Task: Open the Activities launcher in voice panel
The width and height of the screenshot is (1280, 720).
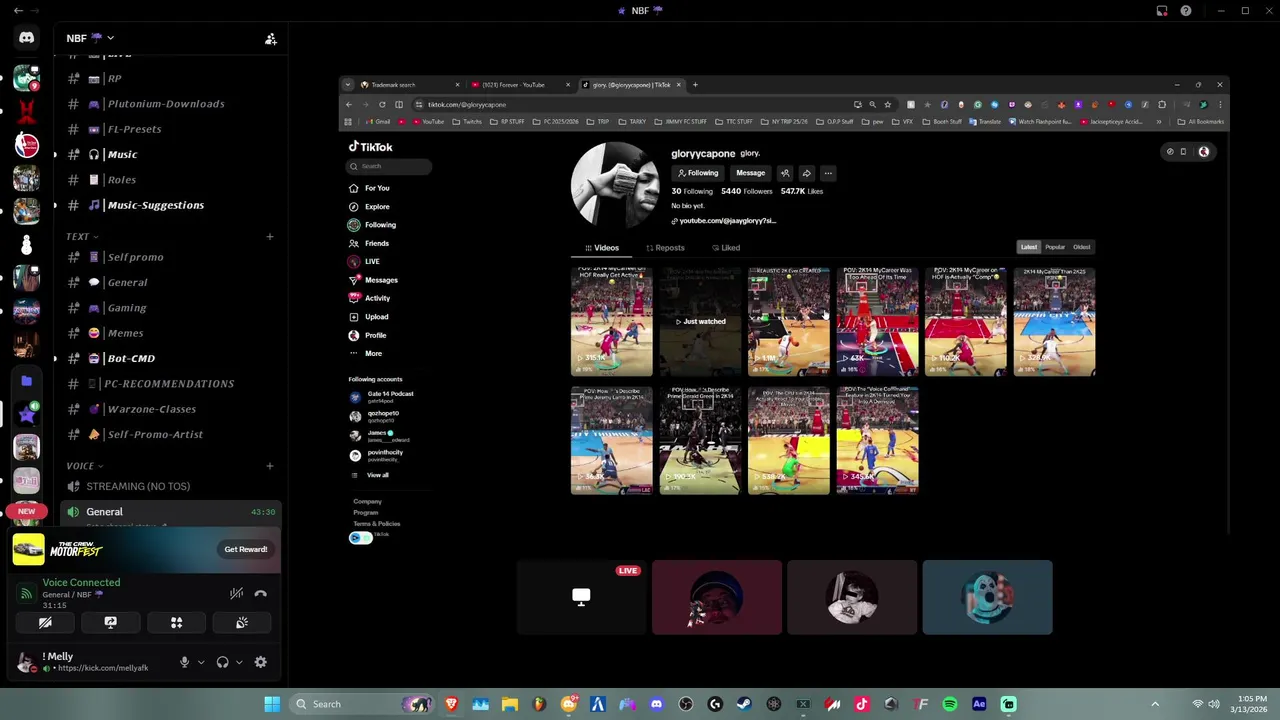Action: (x=176, y=622)
